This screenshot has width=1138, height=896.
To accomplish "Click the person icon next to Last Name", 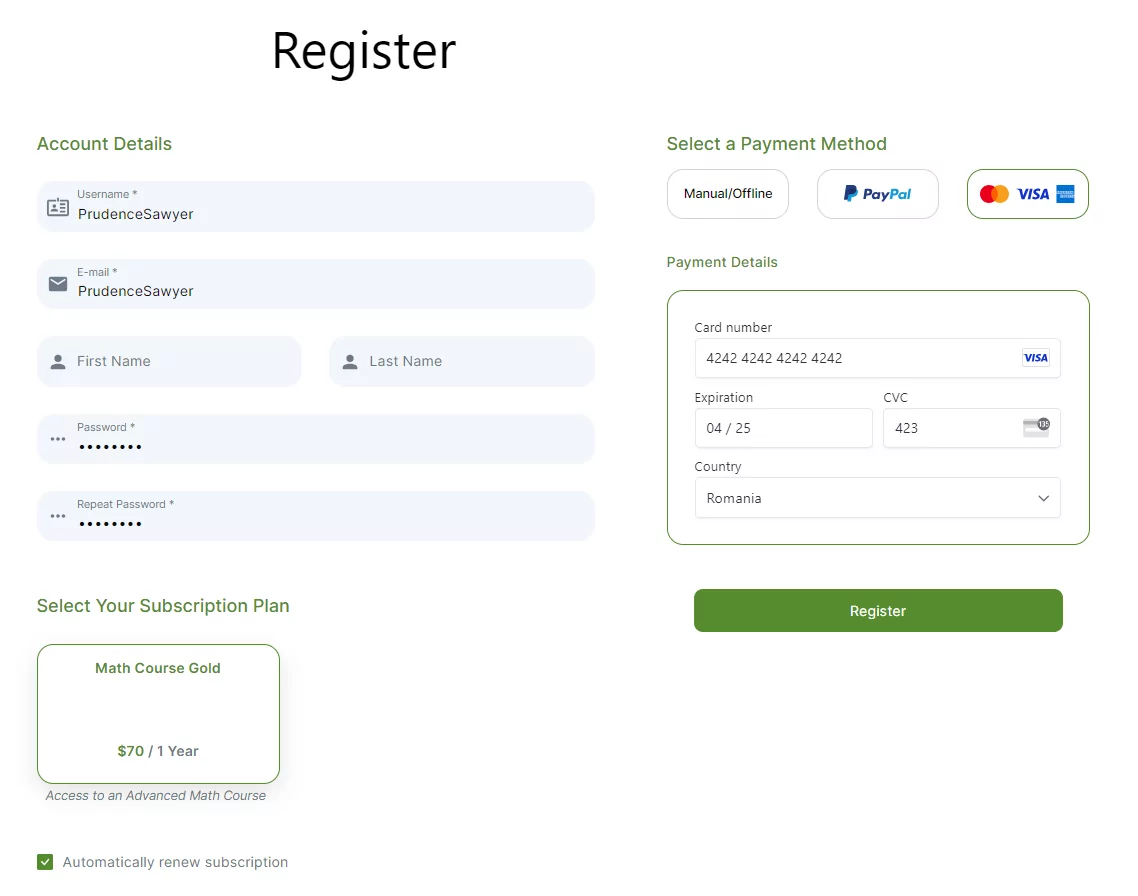I will (350, 361).
